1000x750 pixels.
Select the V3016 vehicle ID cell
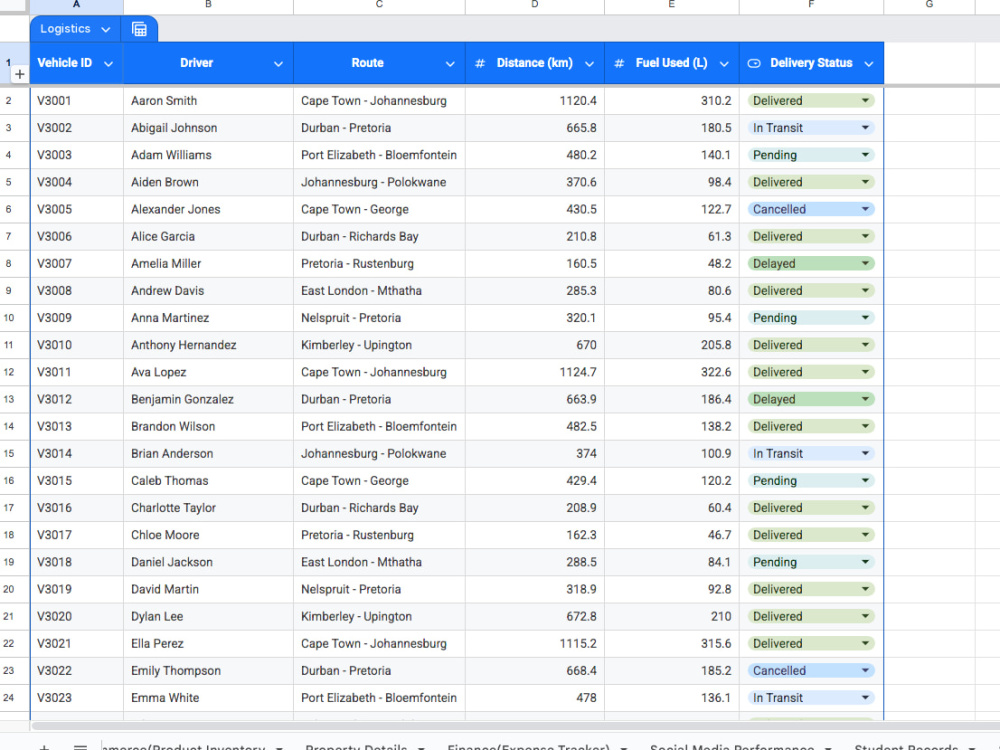pos(77,508)
